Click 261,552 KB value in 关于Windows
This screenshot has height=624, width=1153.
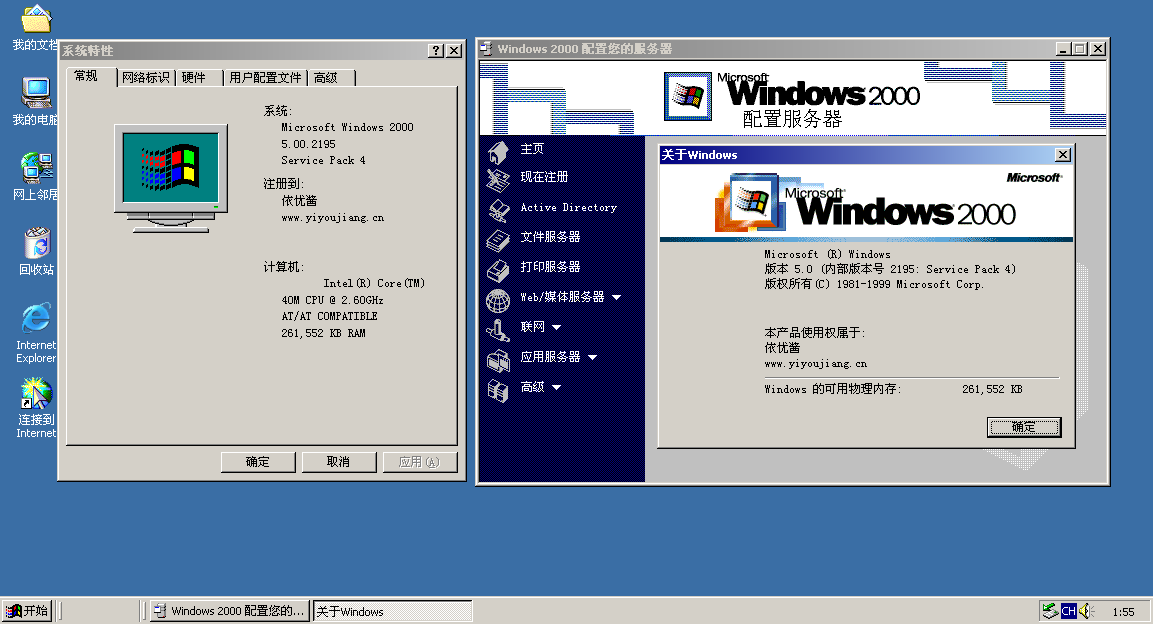pos(992,389)
